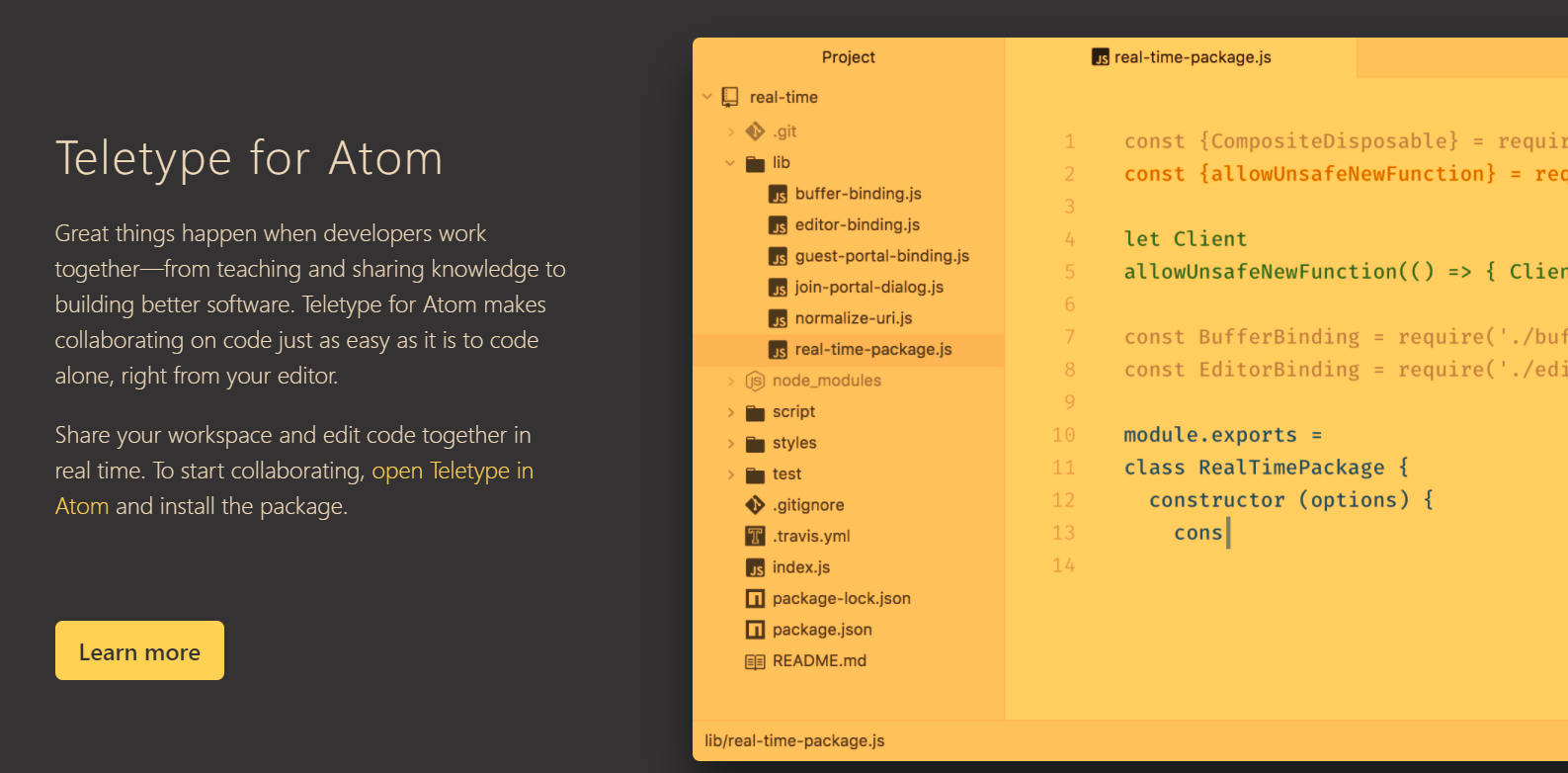
Task: Click the lib/real-time-package.js status bar path
Action: [794, 740]
